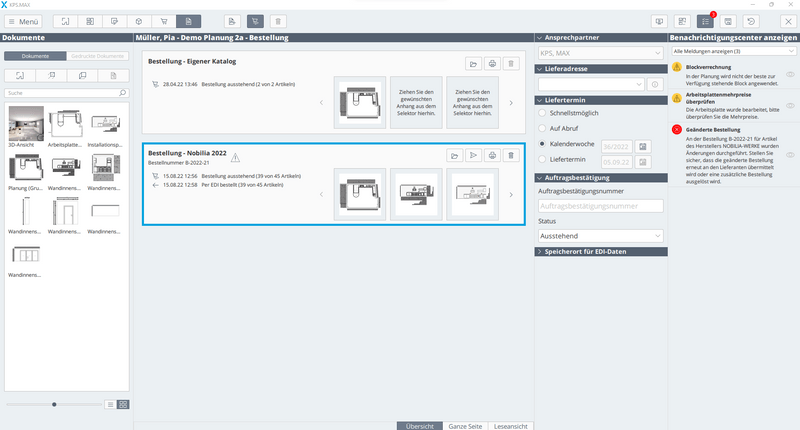This screenshot has height=430, width=800.
Task: Switch to the Ganze Seite view tab
Action: (x=464, y=425)
